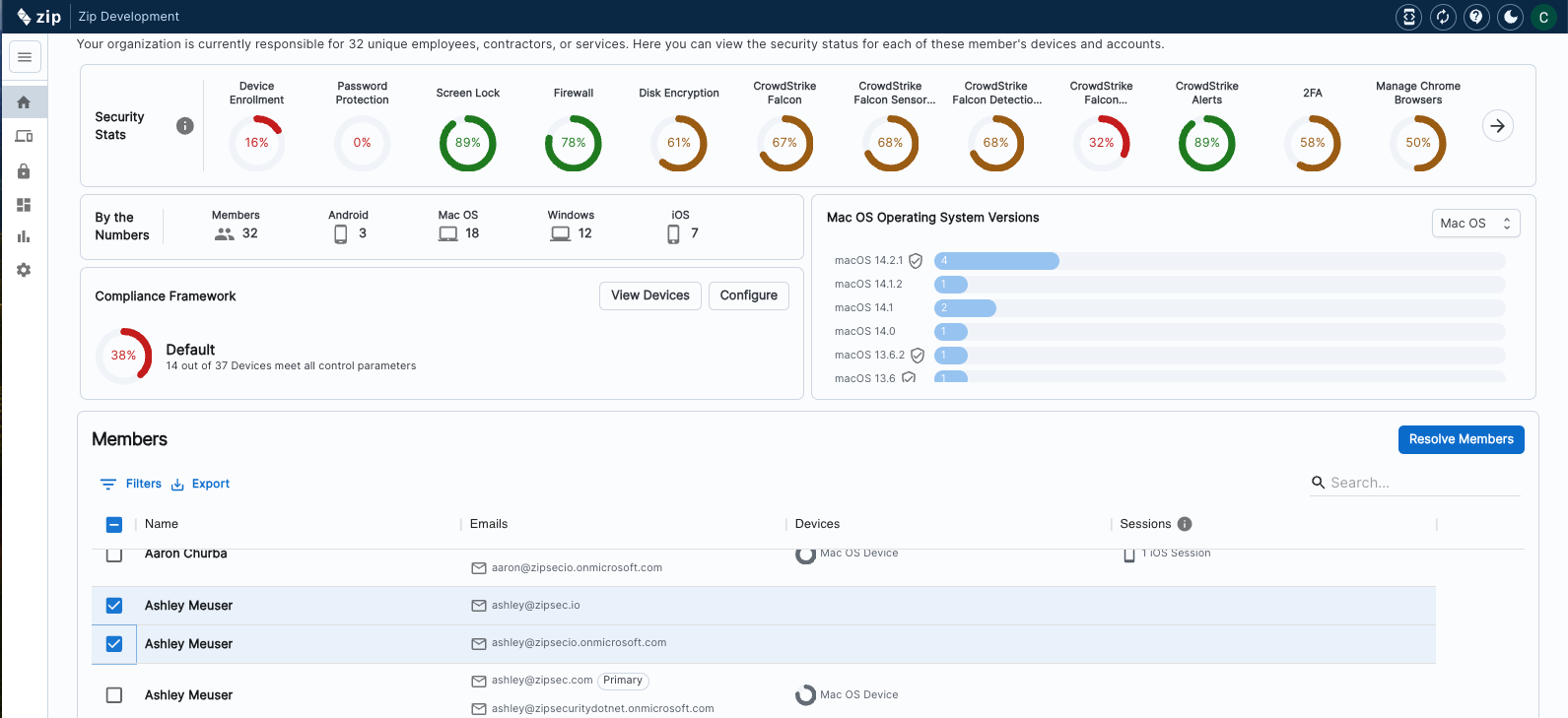
Task: Click the Sessions column info icon
Action: pyautogui.click(x=1185, y=524)
